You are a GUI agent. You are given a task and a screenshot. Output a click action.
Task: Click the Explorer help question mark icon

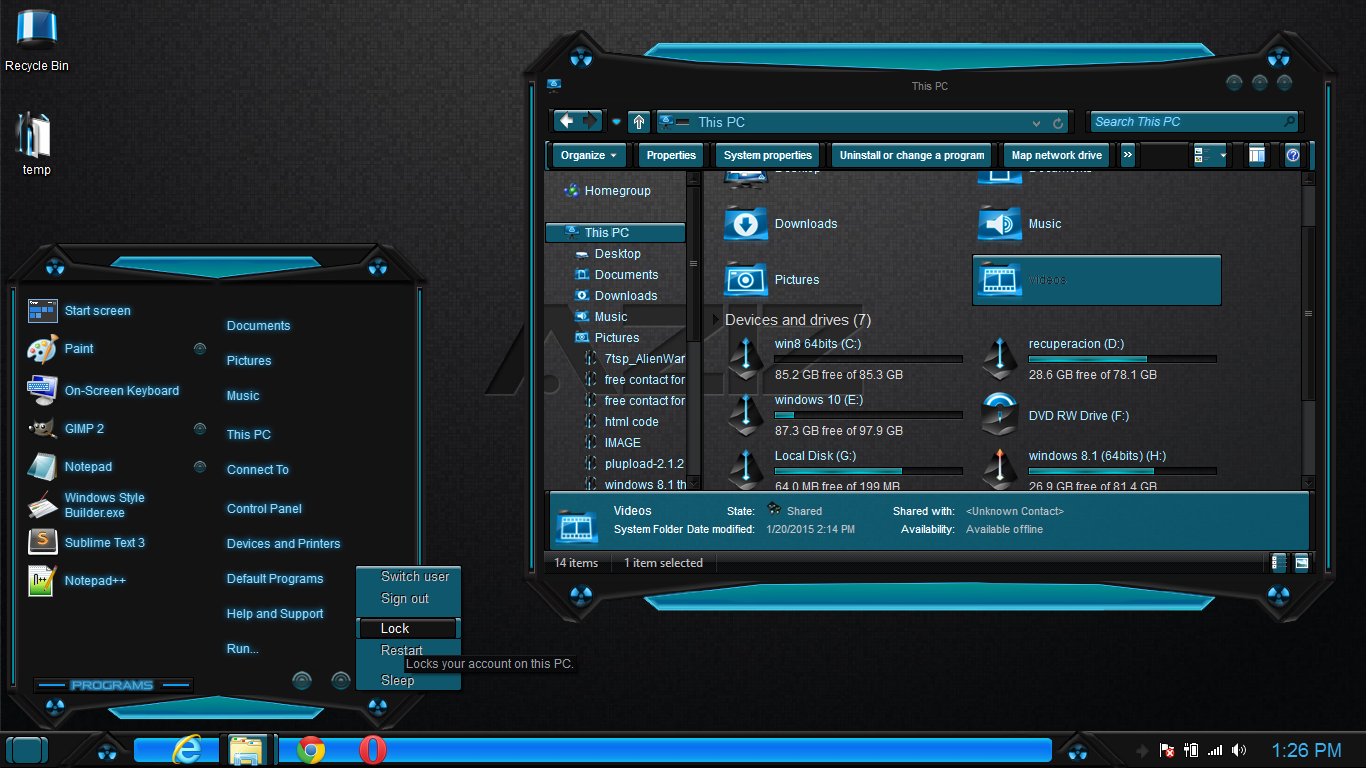1292,155
